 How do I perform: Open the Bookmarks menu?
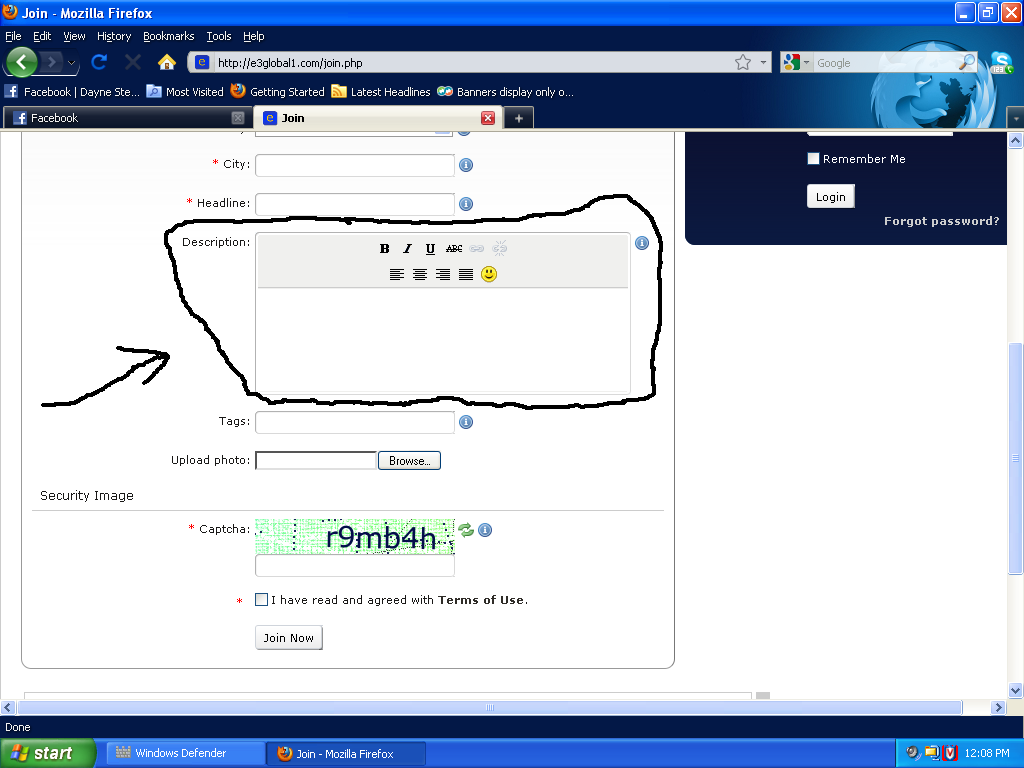pos(168,36)
